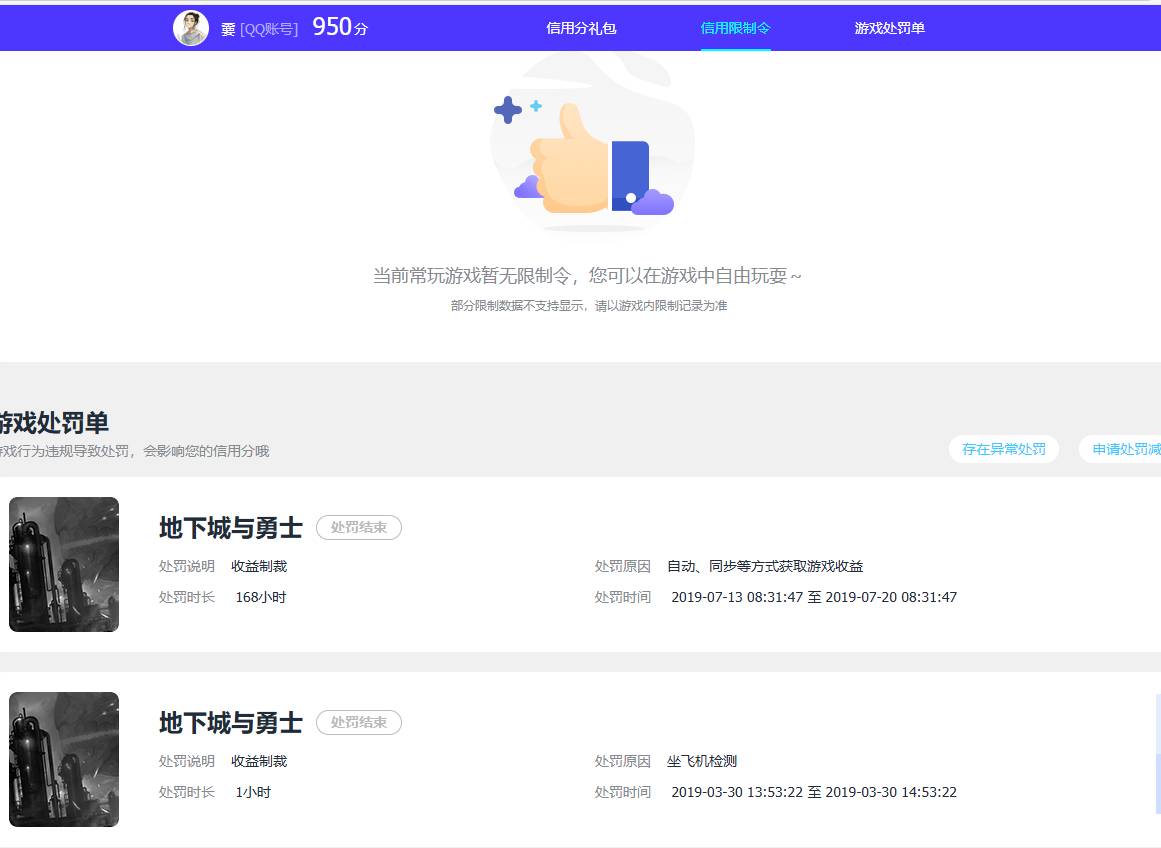Open the active 信用限制令 tab
The height and width of the screenshot is (848, 1161).
pyautogui.click(x=736, y=29)
